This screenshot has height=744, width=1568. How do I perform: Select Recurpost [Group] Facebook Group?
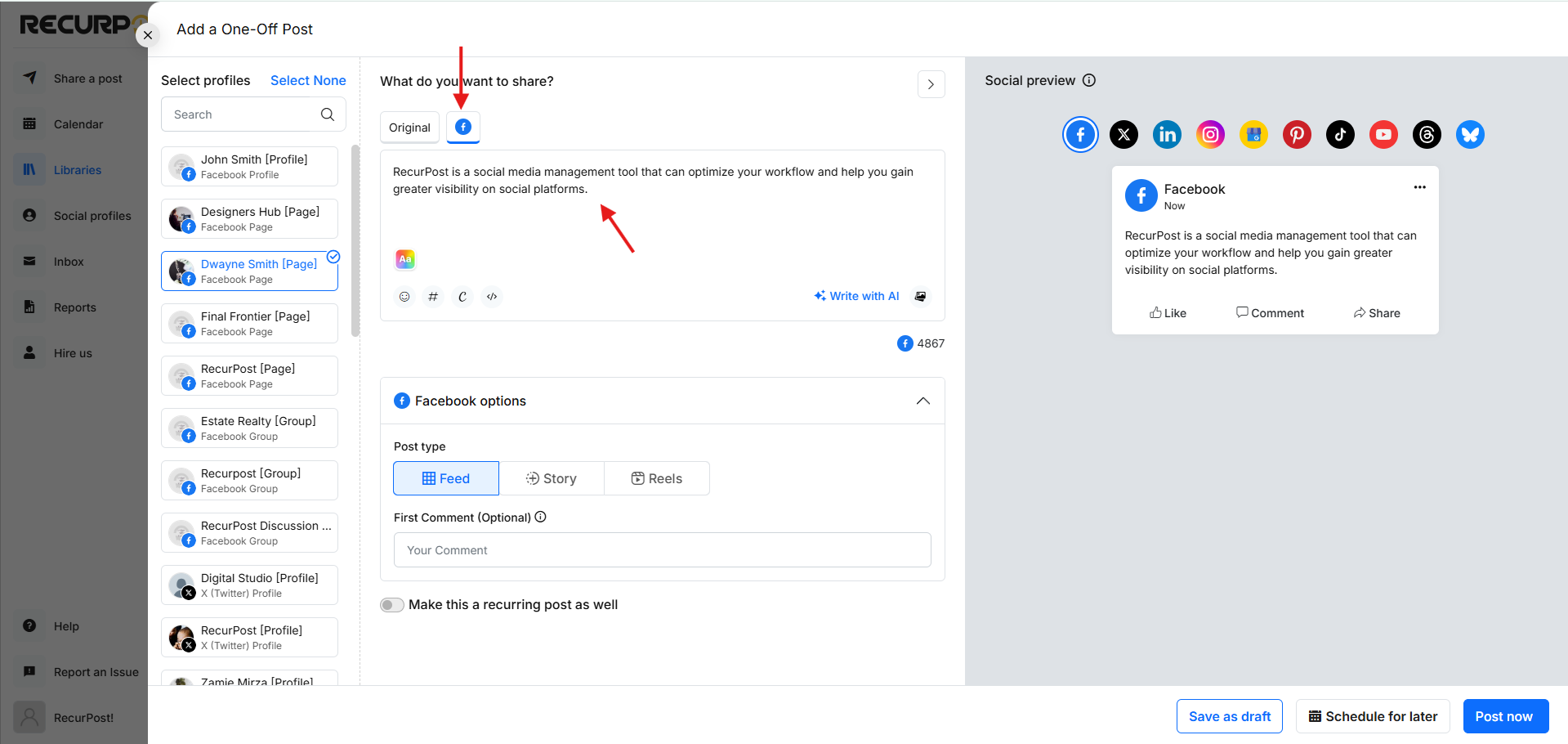pyautogui.click(x=249, y=481)
